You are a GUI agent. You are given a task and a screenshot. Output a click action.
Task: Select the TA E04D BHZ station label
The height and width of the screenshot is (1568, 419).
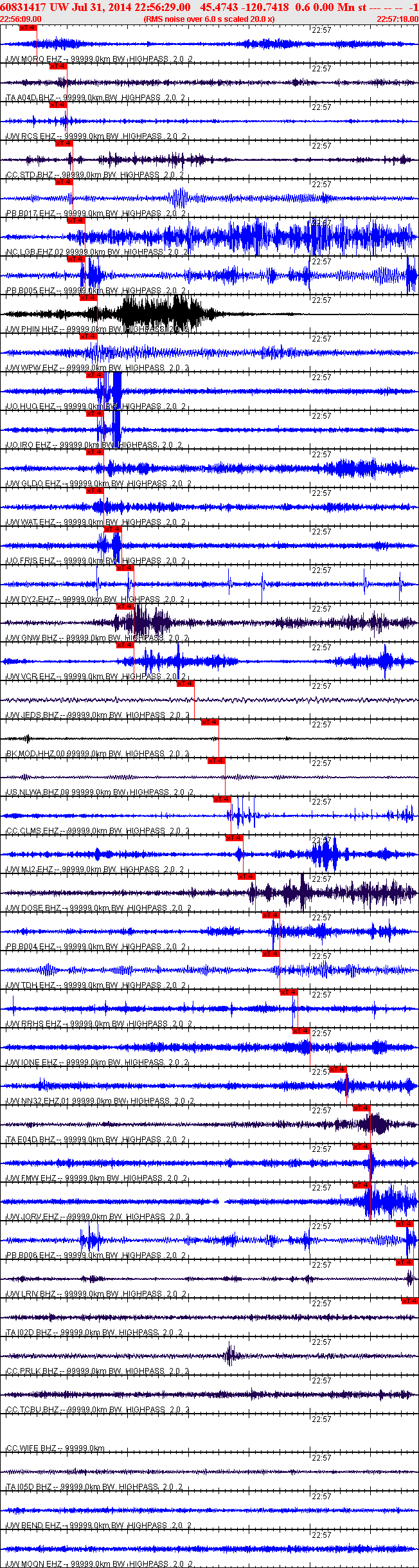[x=30, y=1140]
